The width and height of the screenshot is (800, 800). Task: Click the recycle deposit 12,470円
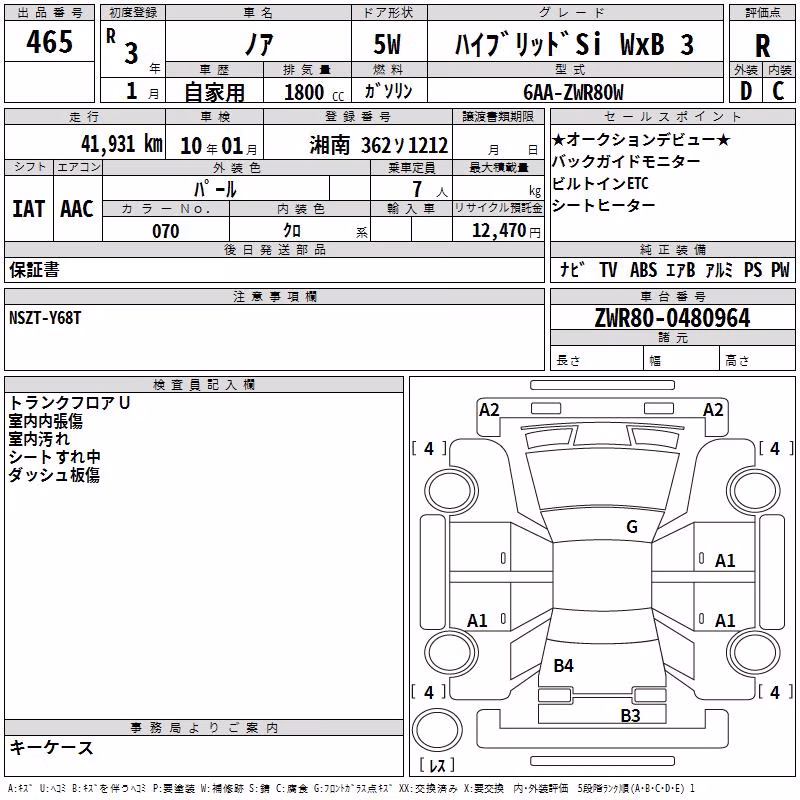(x=506, y=231)
